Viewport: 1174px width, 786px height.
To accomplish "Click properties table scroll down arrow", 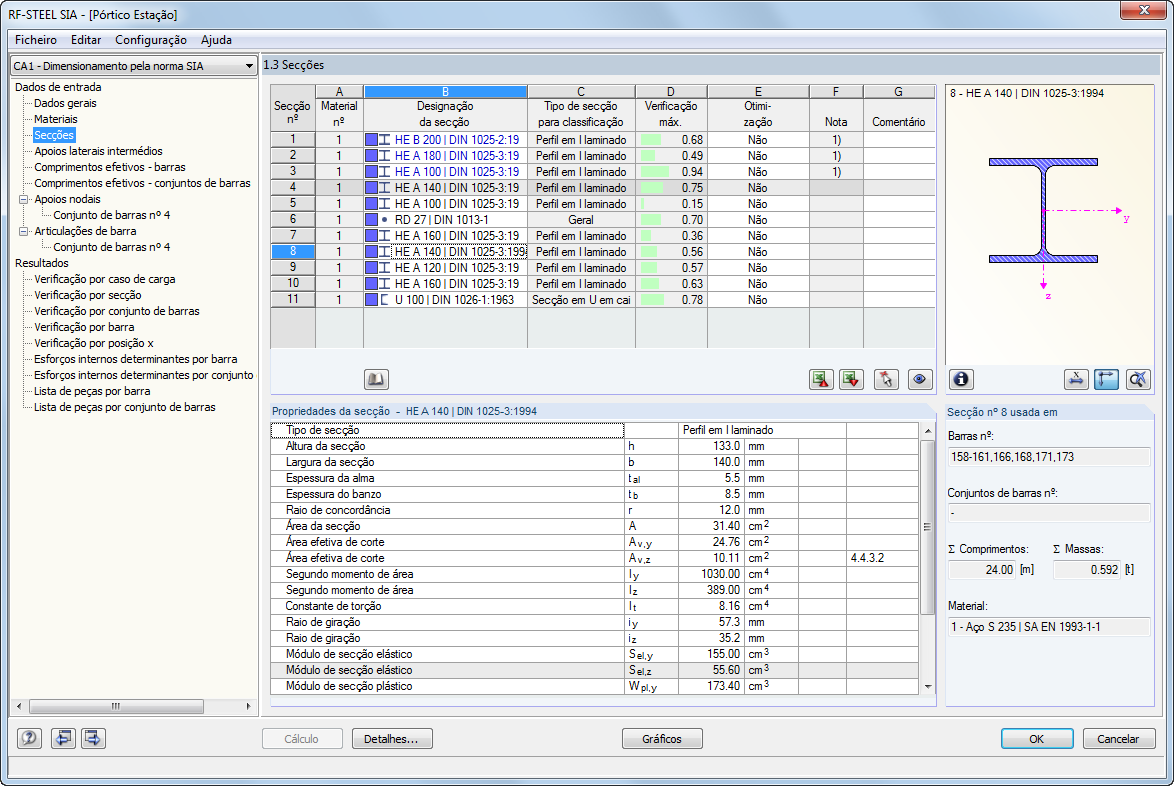I will pyautogui.click(x=928, y=686).
